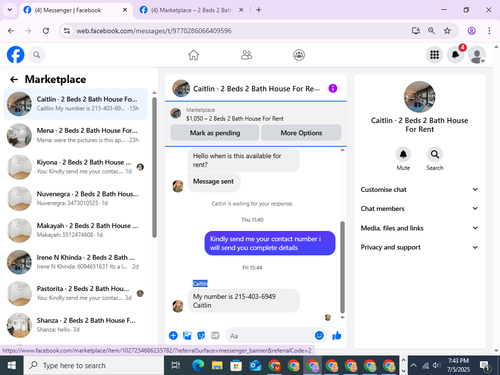The height and width of the screenshot is (375, 500).
Task: Open the Mena conversation
Action: tap(76, 135)
